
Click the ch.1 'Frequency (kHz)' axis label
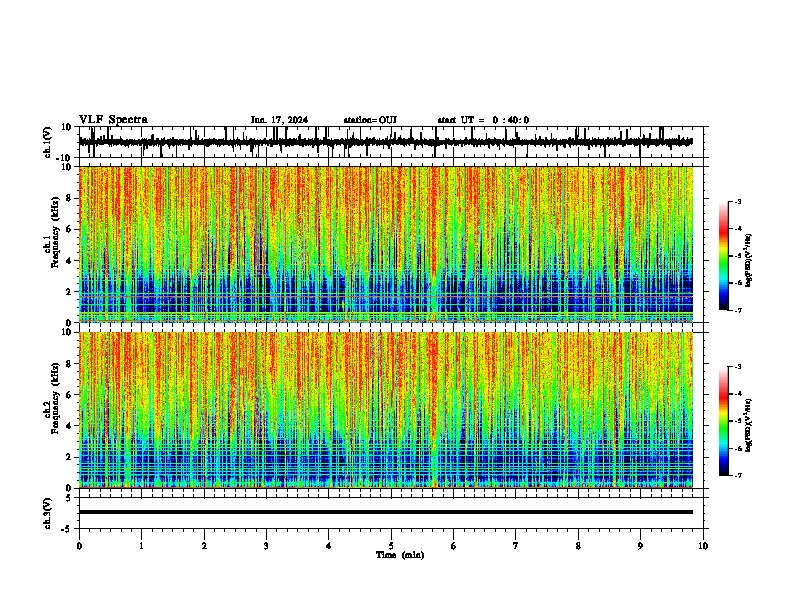[x=55, y=233]
